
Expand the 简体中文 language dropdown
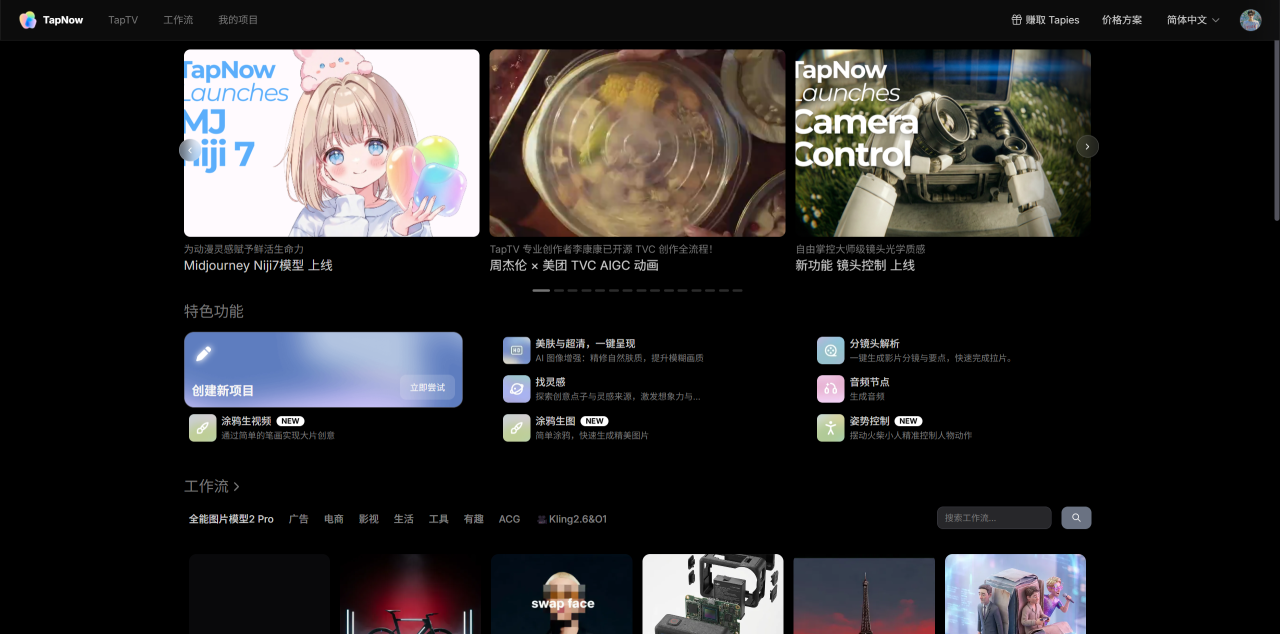click(x=1193, y=20)
